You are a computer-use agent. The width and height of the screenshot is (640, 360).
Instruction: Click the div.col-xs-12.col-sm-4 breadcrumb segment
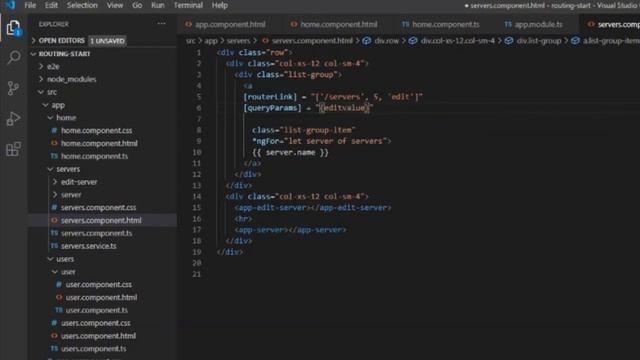coord(458,41)
